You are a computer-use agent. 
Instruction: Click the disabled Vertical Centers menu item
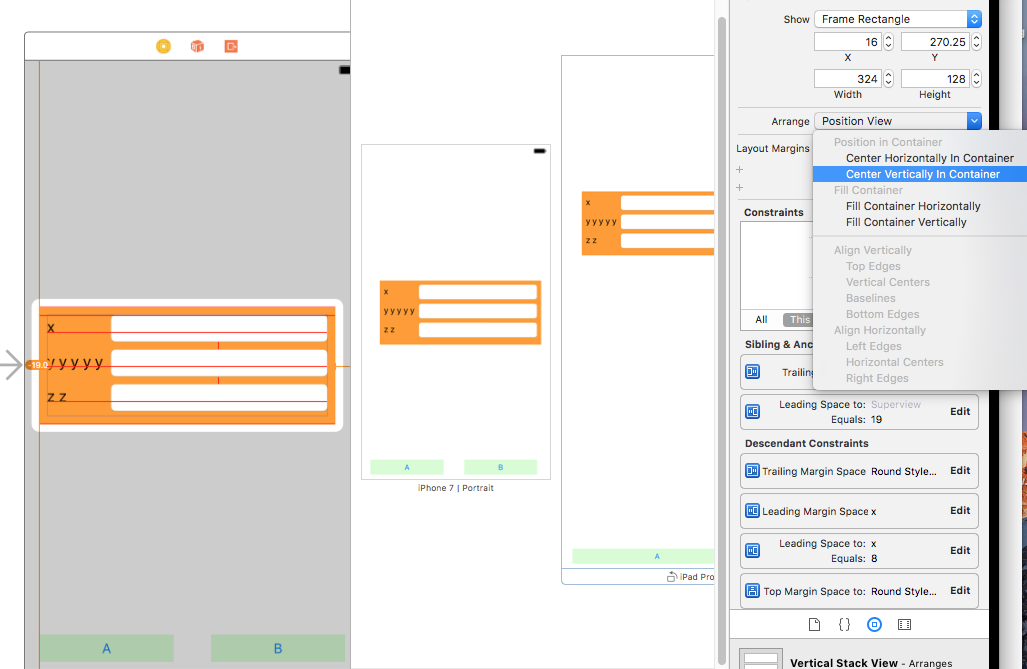(887, 282)
